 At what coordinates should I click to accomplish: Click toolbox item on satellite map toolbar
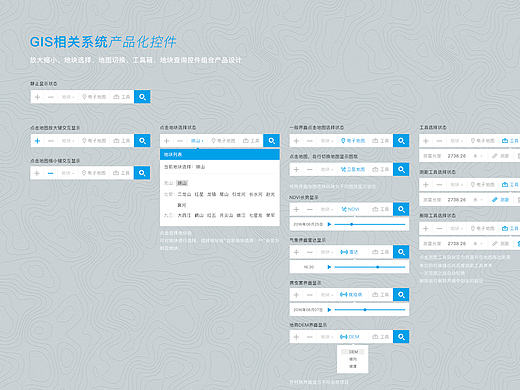380,169
